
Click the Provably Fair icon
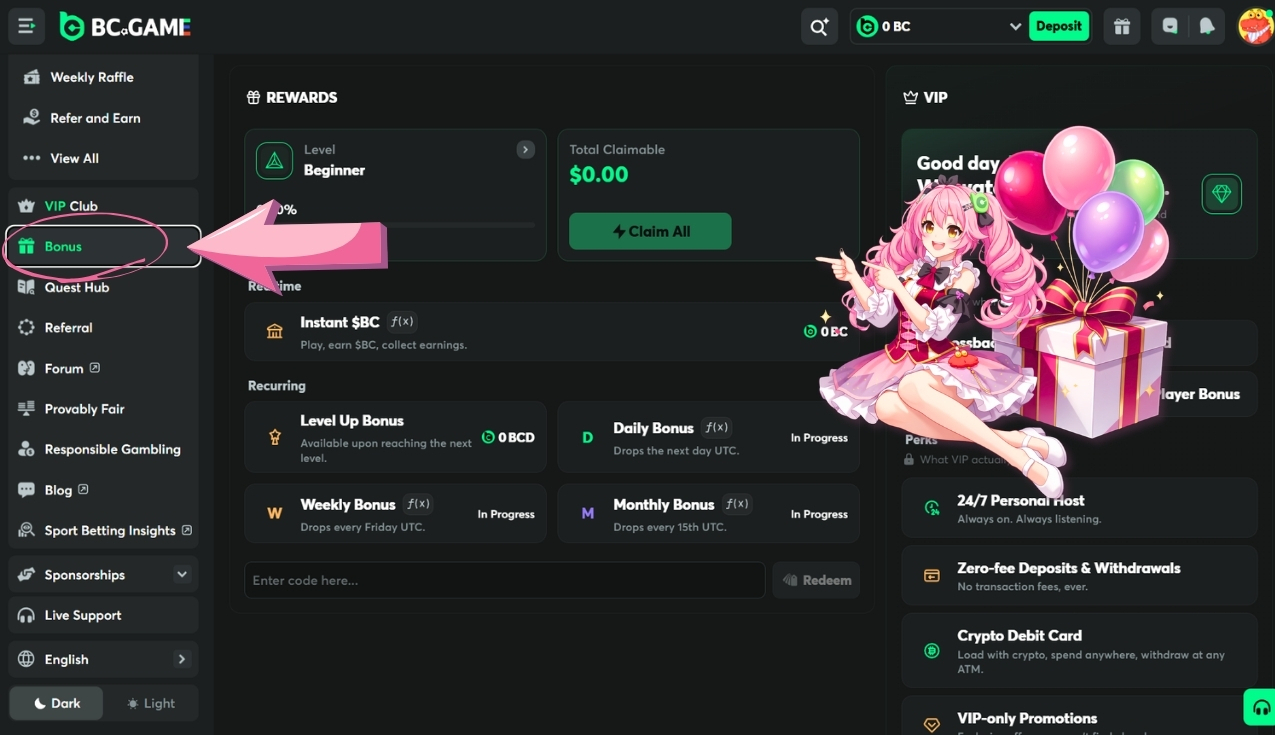(x=26, y=409)
